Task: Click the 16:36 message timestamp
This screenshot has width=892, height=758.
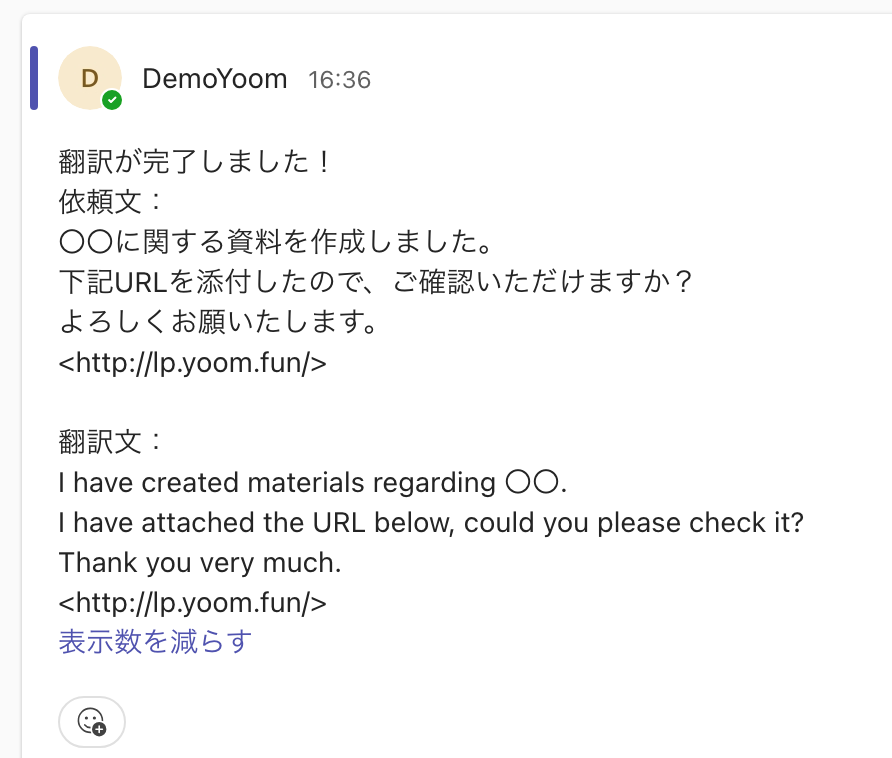Action: tap(339, 79)
